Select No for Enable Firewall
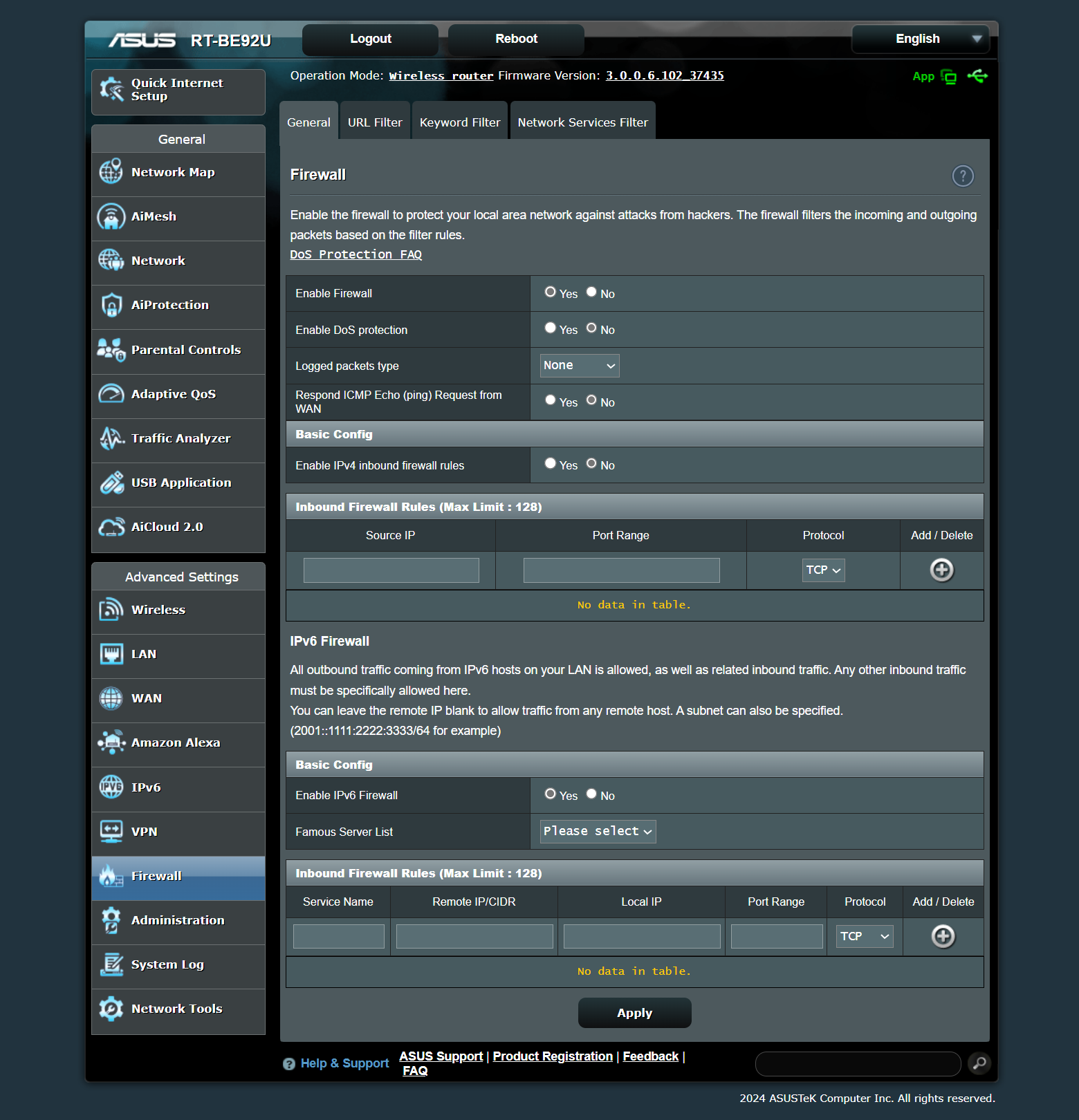Image resolution: width=1079 pixels, height=1120 pixels. click(x=591, y=292)
